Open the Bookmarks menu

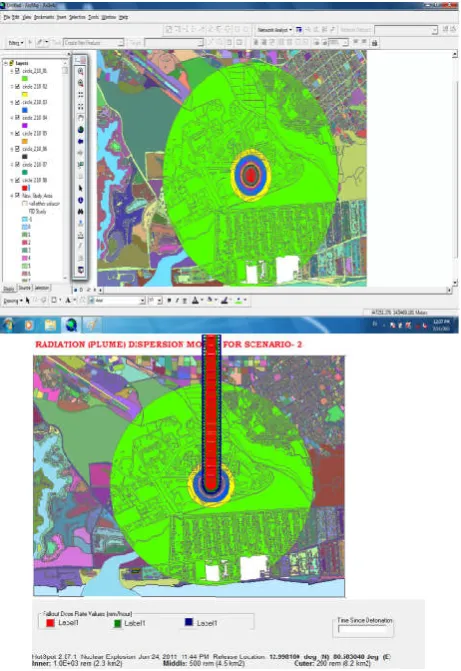44,17
